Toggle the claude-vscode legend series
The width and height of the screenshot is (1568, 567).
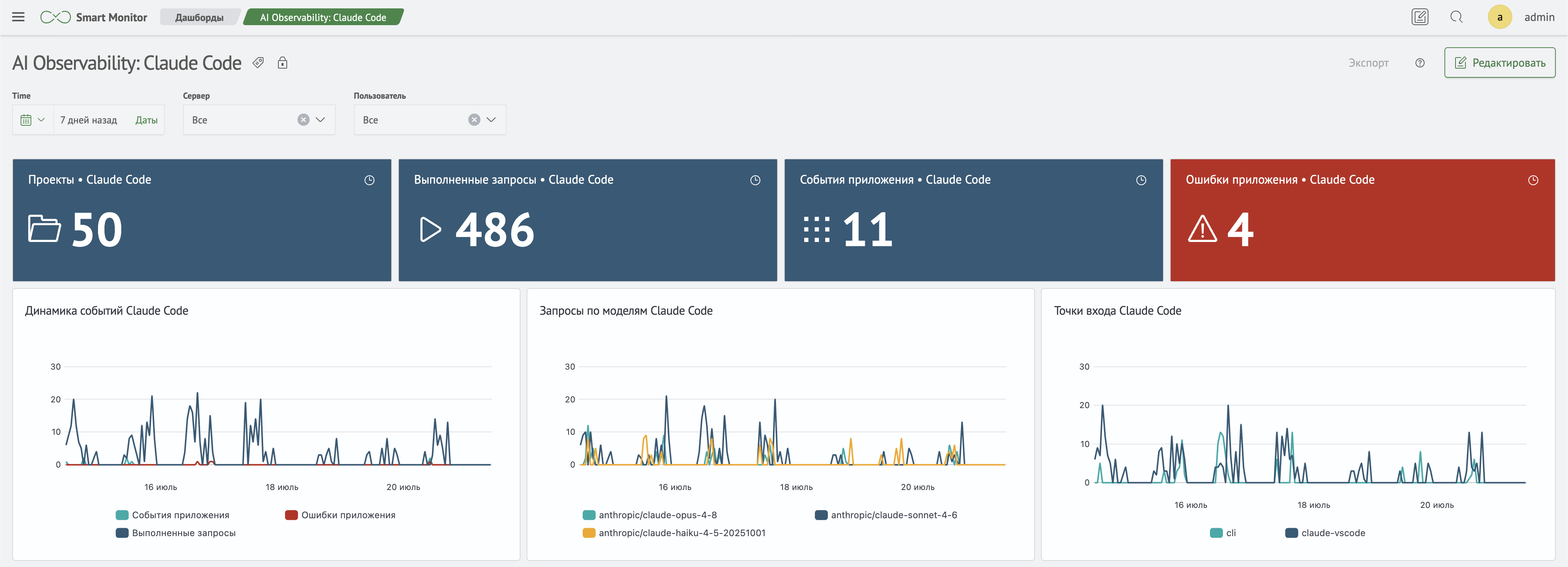pos(1326,533)
